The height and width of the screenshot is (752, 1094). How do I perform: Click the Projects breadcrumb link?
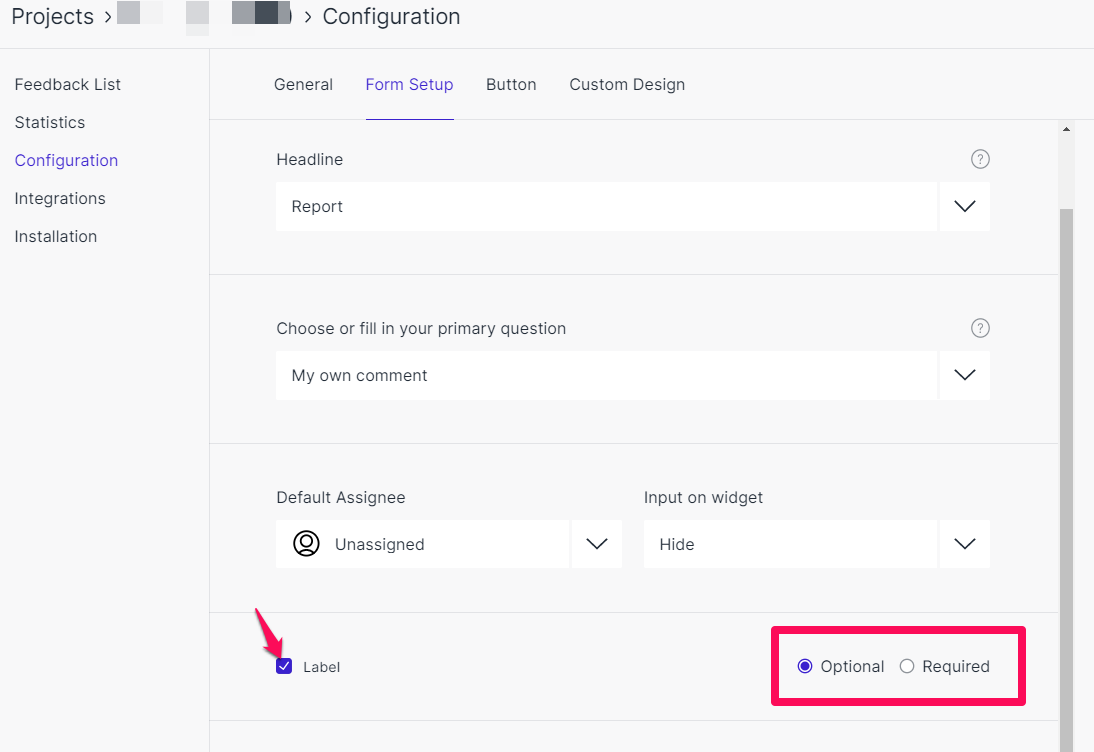53,17
